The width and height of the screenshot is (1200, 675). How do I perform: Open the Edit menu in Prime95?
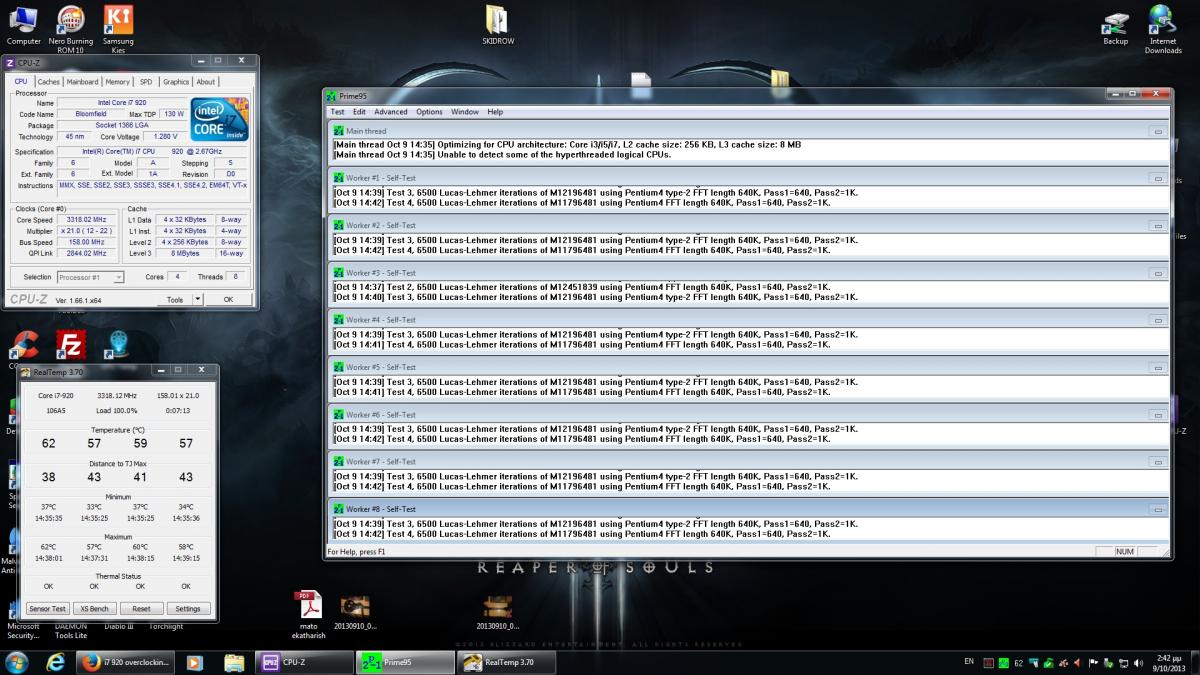tap(359, 112)
